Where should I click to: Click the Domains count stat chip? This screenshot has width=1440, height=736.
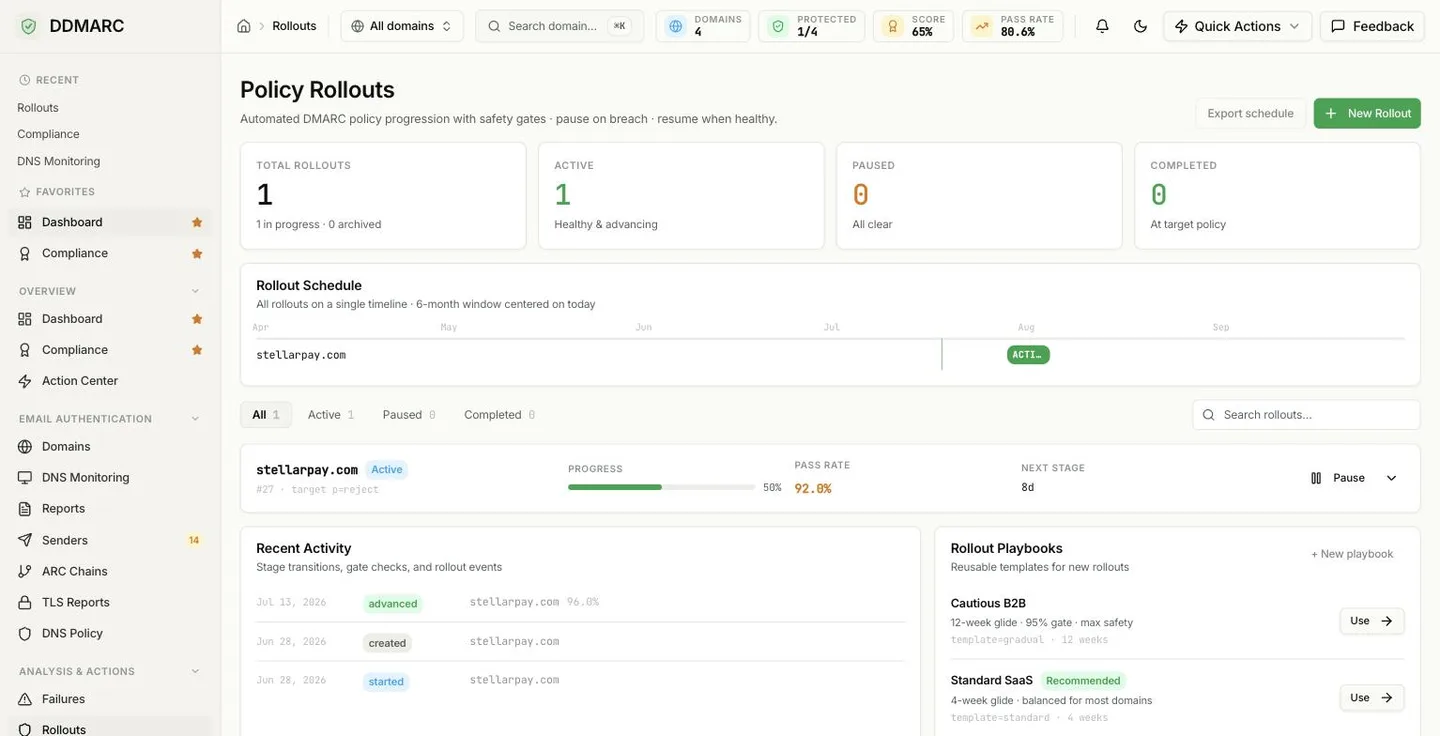point(703,26)
